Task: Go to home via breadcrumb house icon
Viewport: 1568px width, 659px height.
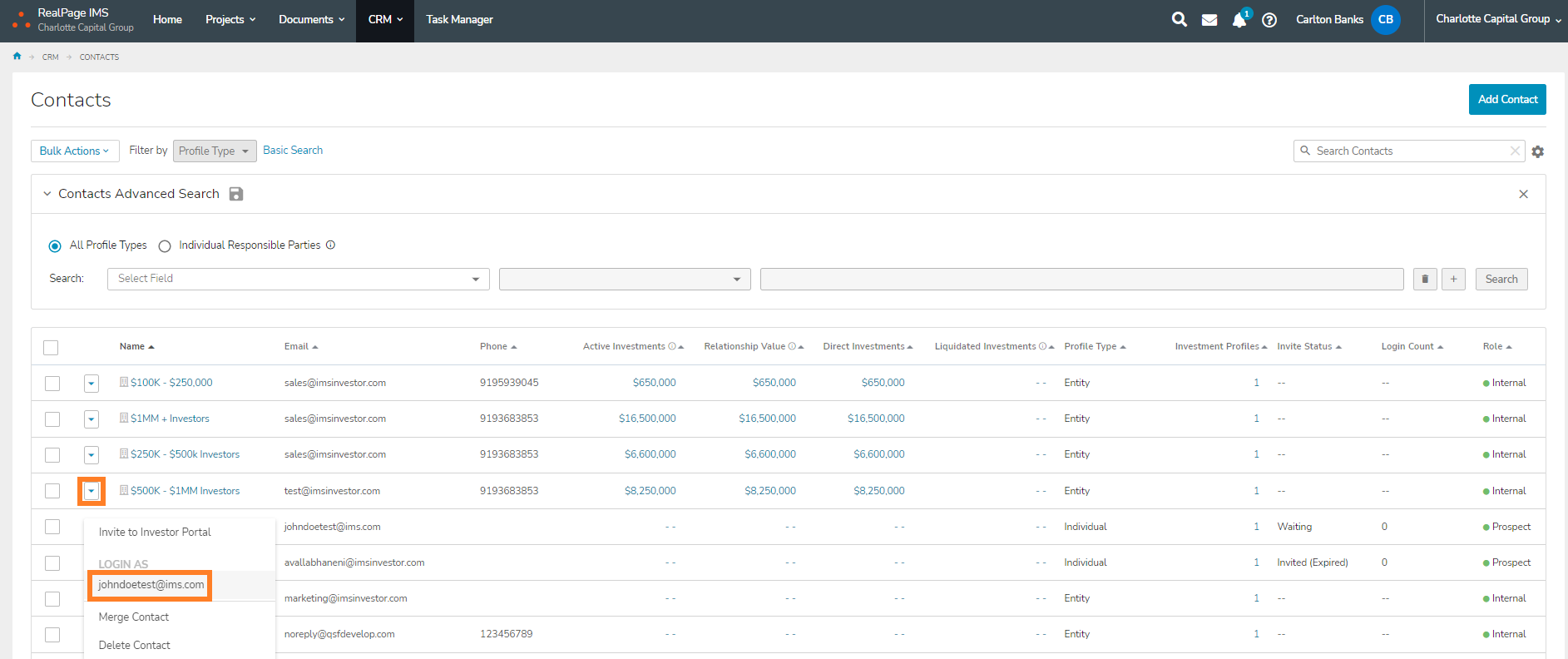Action: [17, 57]
